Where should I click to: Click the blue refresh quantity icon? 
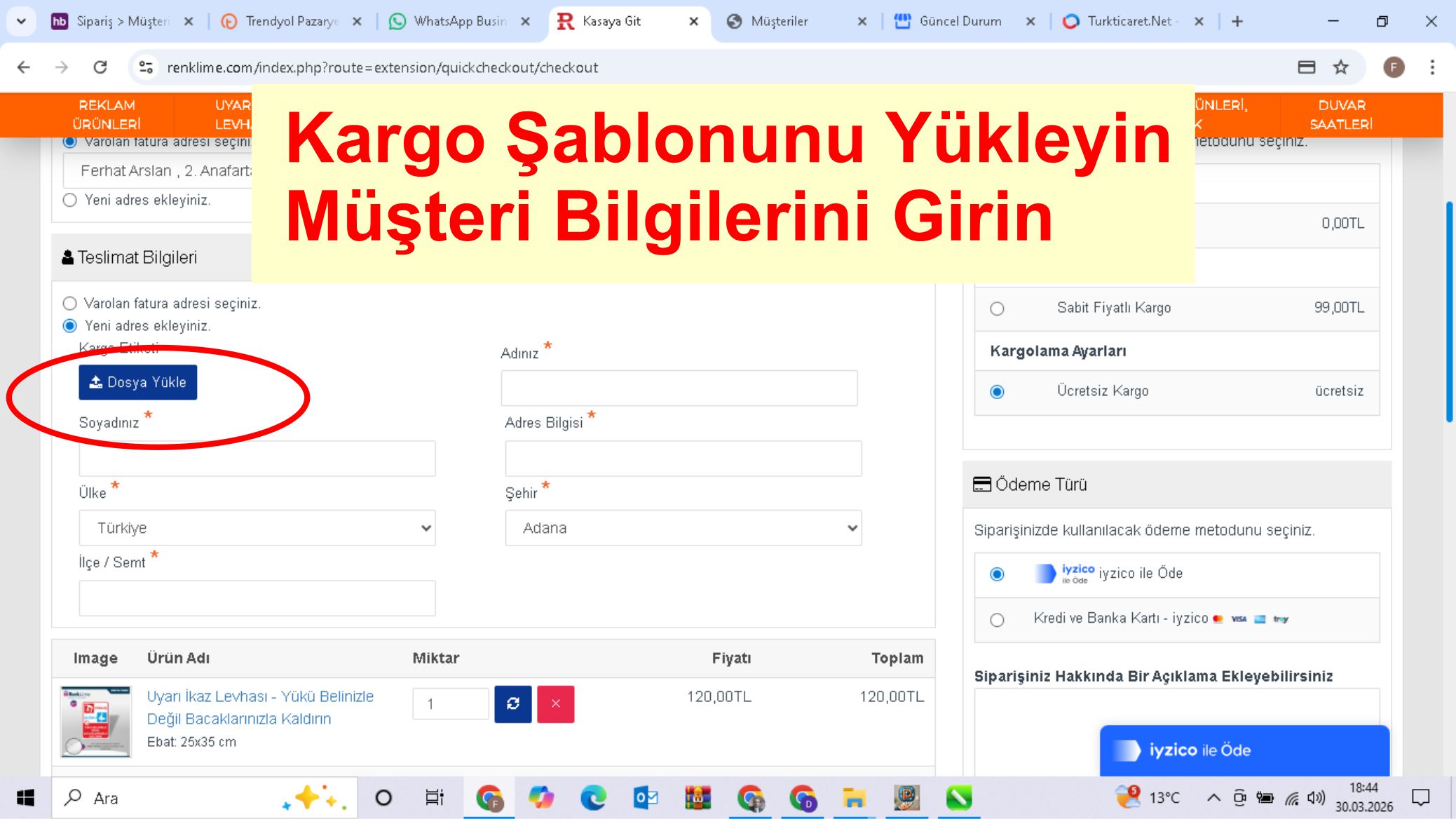pyautogui.click(x=512, y=703)
